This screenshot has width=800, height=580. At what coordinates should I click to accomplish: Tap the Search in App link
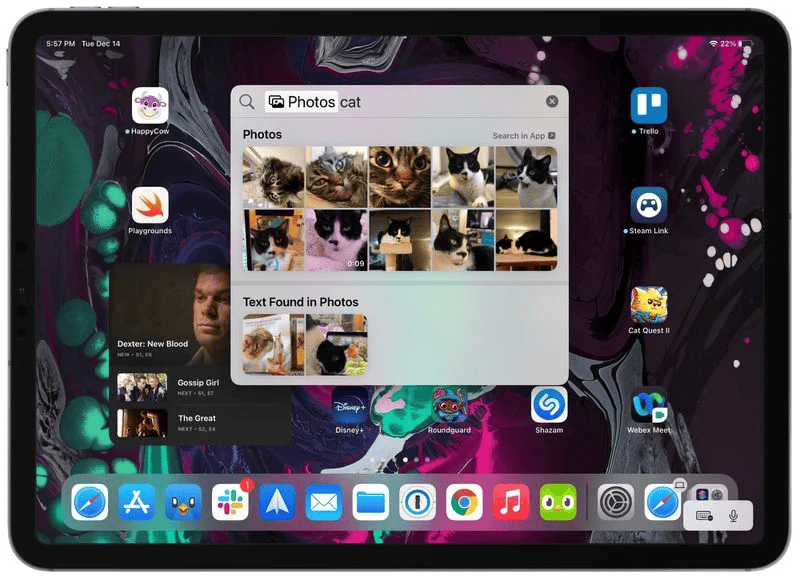coord(523,136)
